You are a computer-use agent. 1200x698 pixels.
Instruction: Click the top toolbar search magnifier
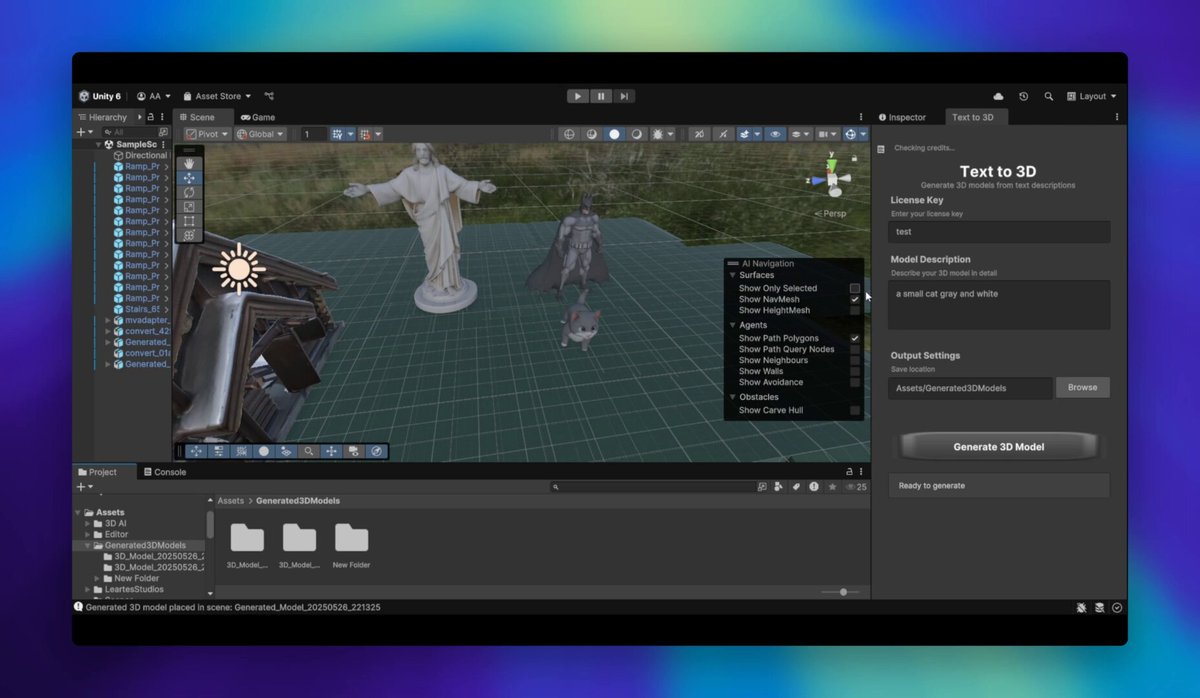(x=1048, y=96)
